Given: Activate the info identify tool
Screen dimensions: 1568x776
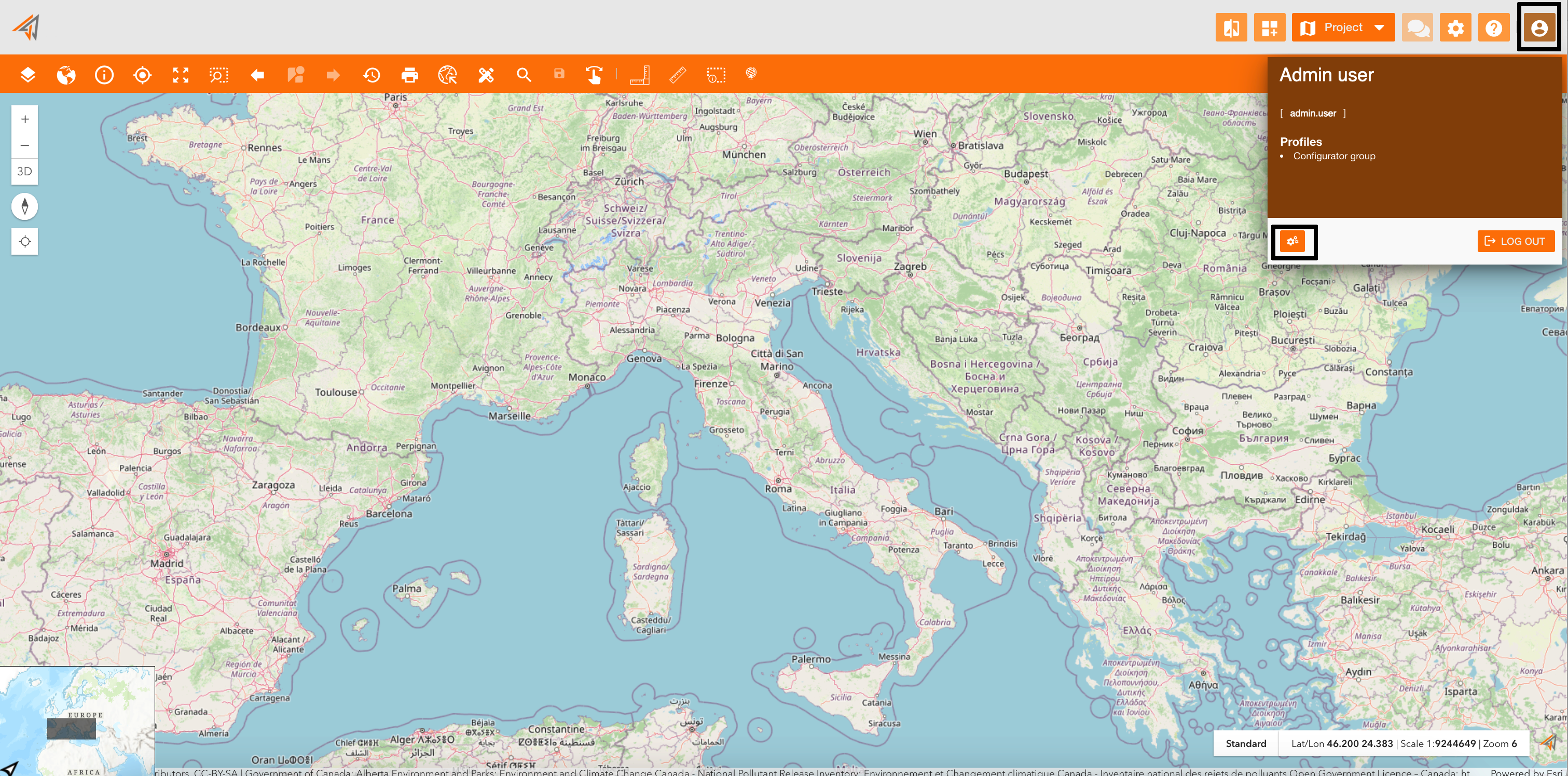Looking at the screenshot, I should click(104, 75).
